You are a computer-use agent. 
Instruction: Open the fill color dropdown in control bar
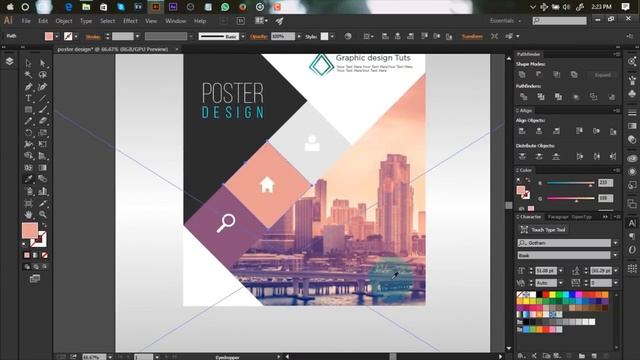tap(57, 36)
